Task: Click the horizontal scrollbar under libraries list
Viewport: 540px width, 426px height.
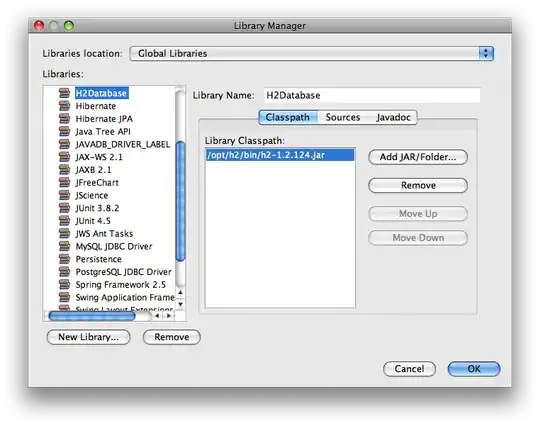Action: 92,316
